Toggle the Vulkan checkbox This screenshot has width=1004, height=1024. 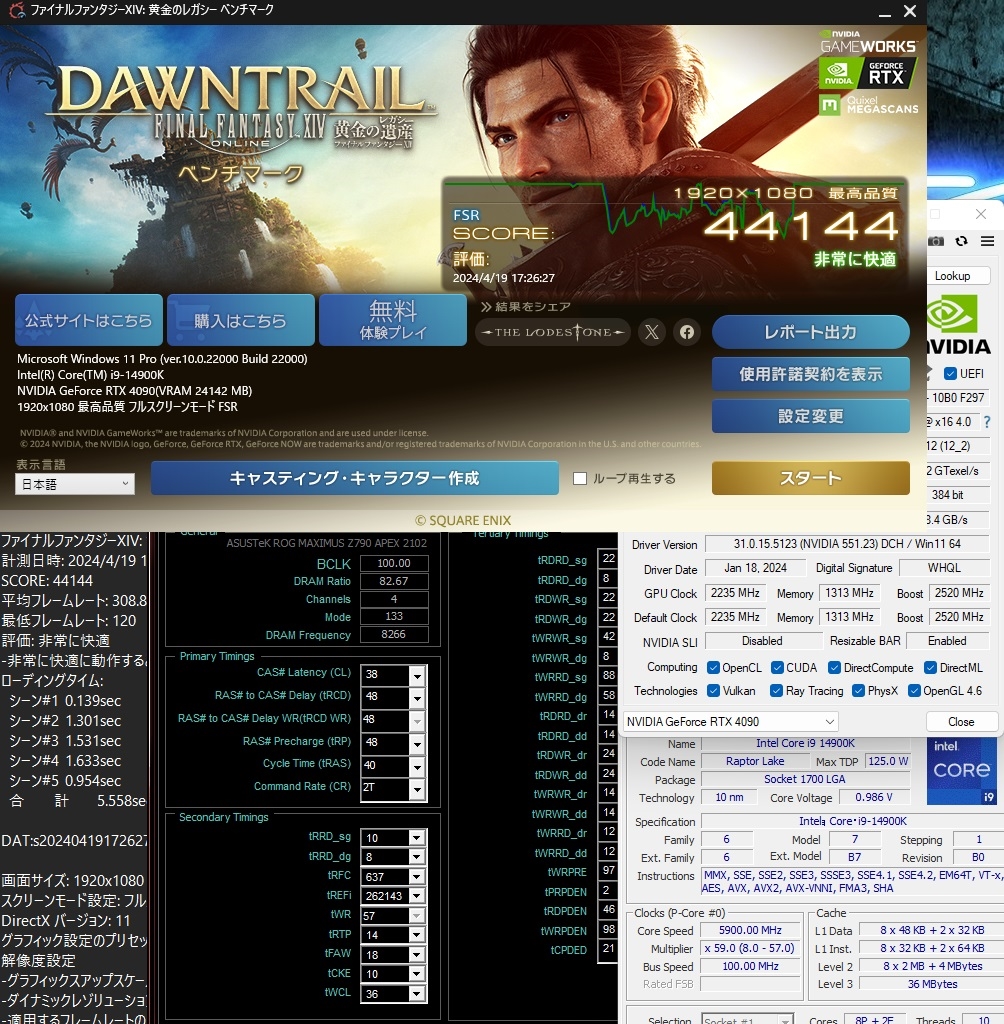point(713,691)
